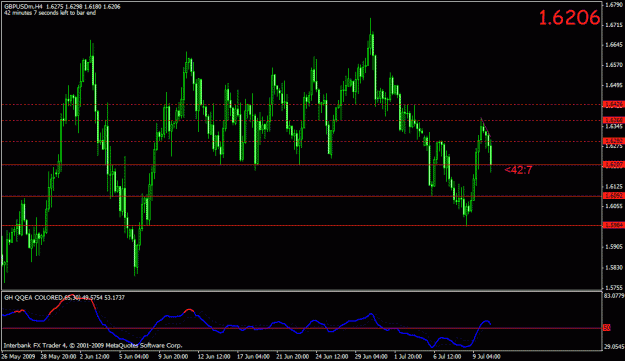Click the red "<42:7" countdown label

[x=518, y=170]
